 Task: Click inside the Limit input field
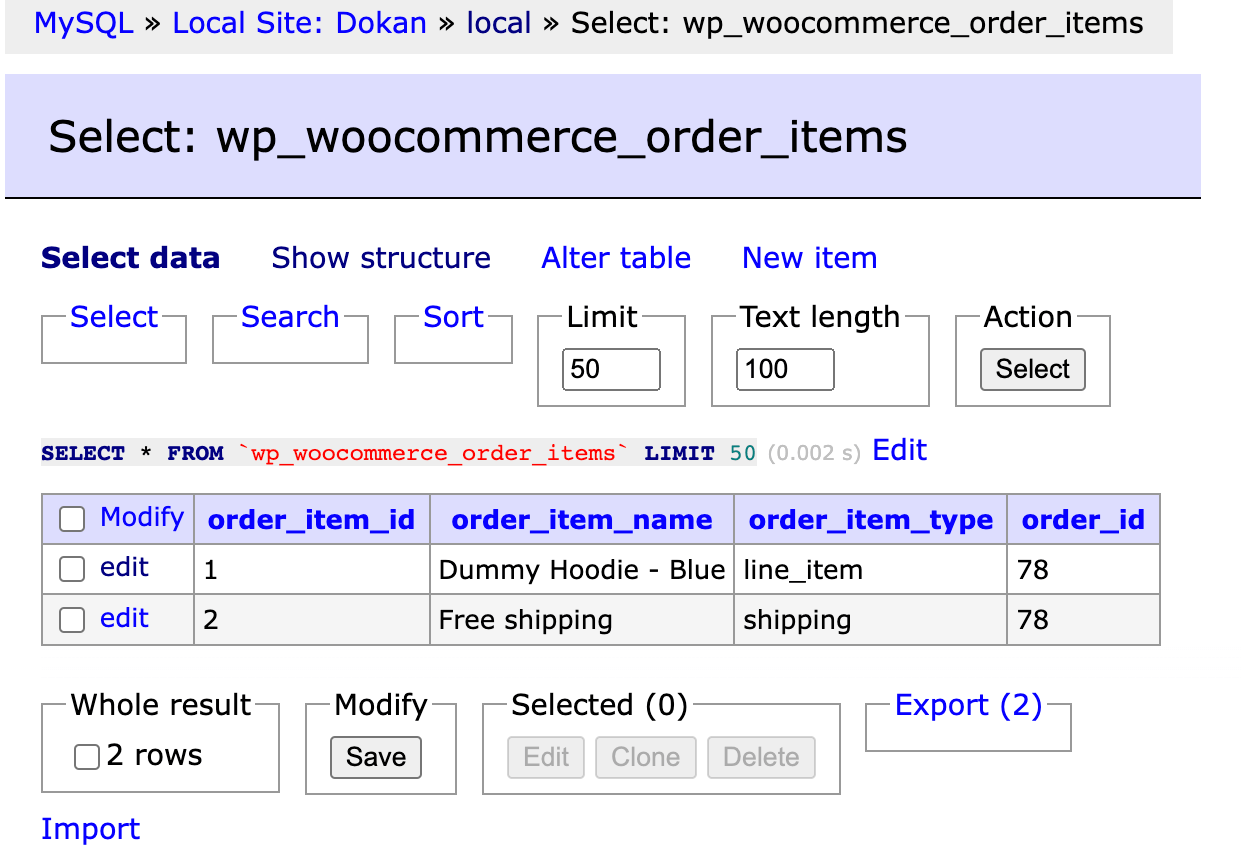click(611, 369)
